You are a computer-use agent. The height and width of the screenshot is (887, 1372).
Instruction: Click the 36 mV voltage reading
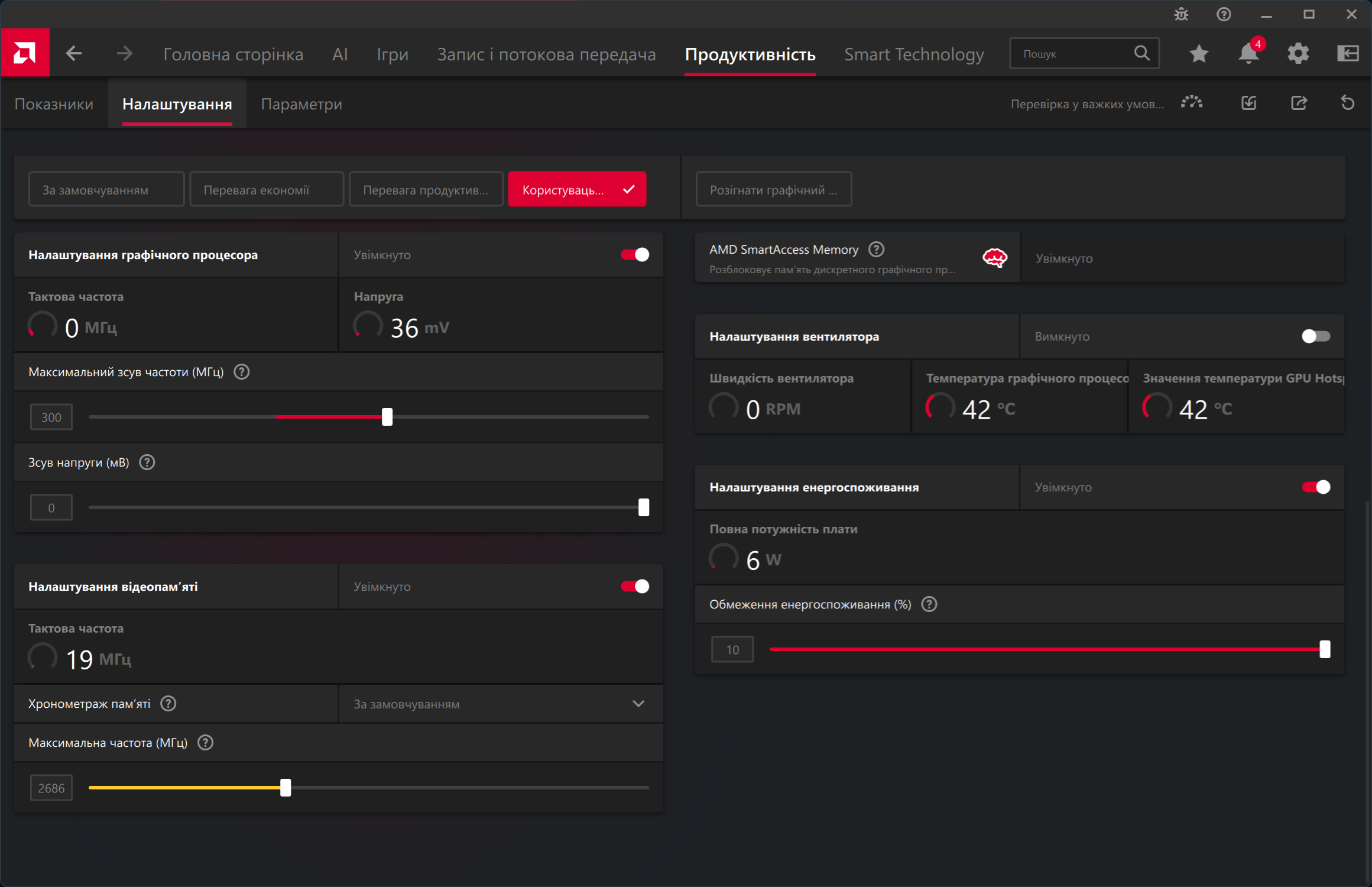pyautogui.click(x=419, y=328)
